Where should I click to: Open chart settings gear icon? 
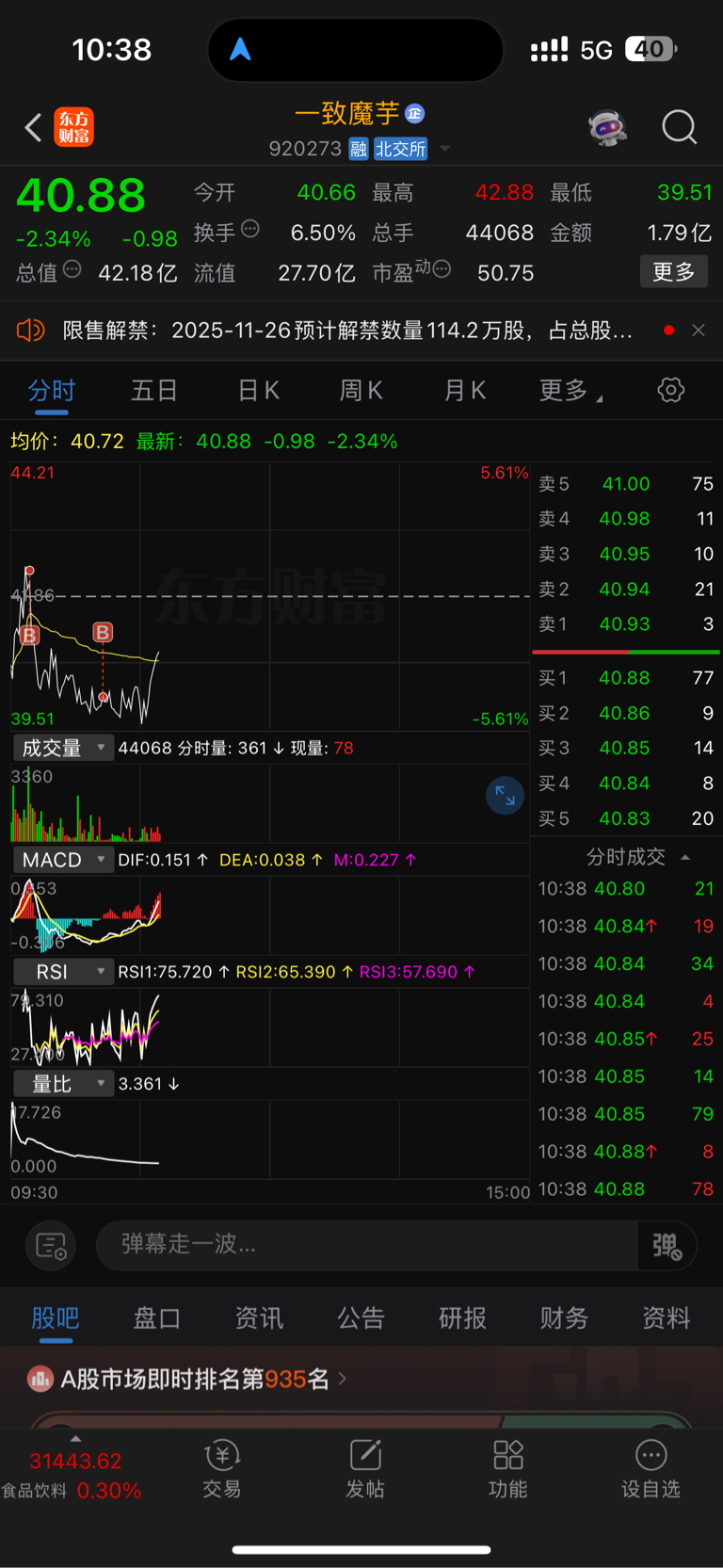(x=670, y=390)
